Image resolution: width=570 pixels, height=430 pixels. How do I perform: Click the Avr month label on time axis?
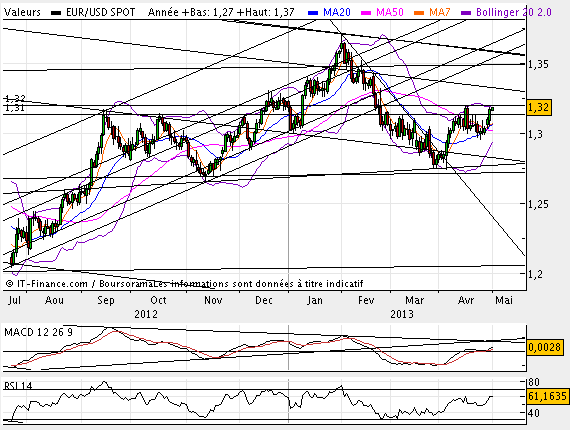point(466,300)
